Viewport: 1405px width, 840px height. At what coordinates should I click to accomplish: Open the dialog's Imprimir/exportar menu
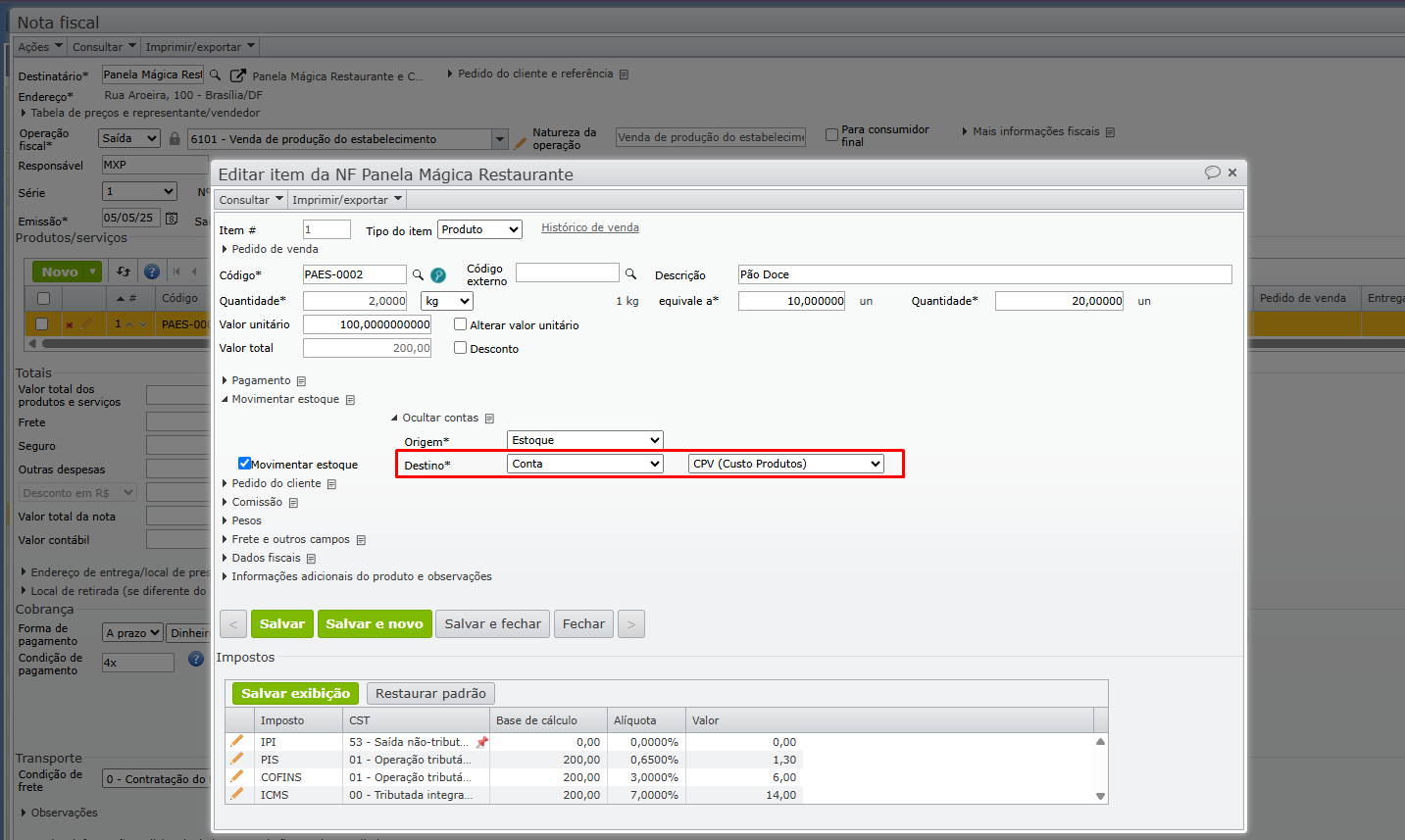[x=346, y=200]
